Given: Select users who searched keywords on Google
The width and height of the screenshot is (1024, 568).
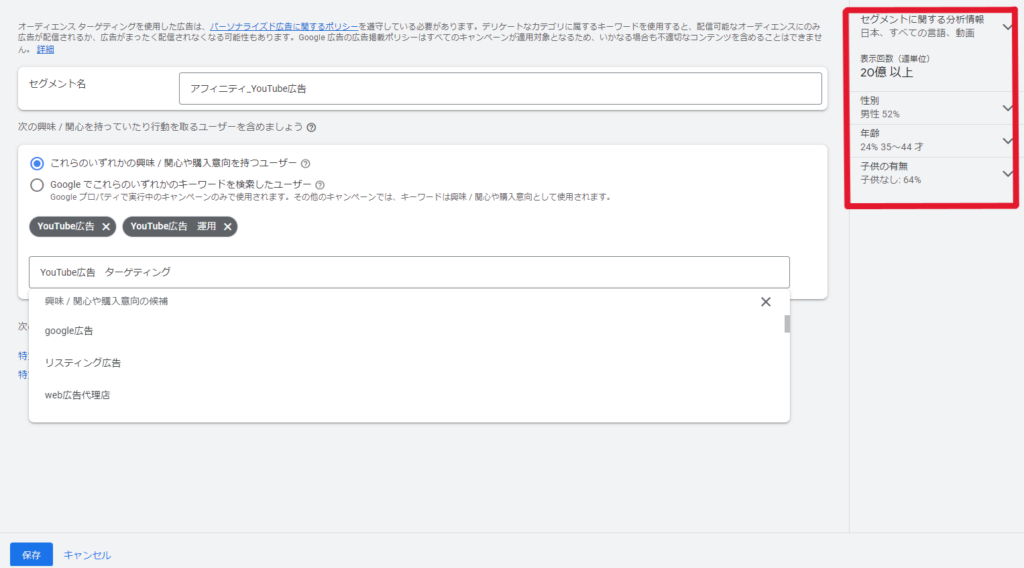Looking at the screenshot, I should pyautogui.click(x=37, y=184).
